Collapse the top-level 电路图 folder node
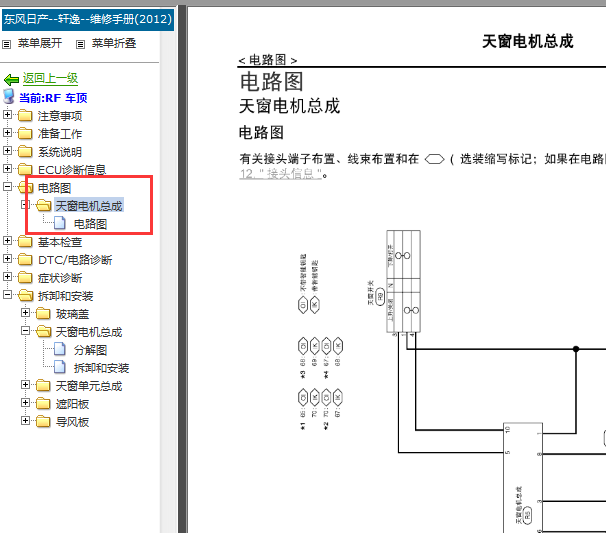Image resolution: width=606 pixels, height=533 pixels. pos(7,186)
